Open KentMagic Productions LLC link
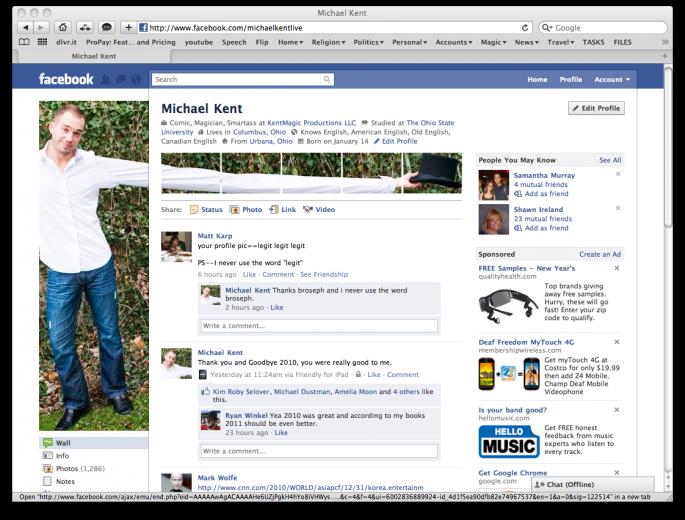Image resolution: width=685 pixels, height=520 pixels. coord(311,123)
